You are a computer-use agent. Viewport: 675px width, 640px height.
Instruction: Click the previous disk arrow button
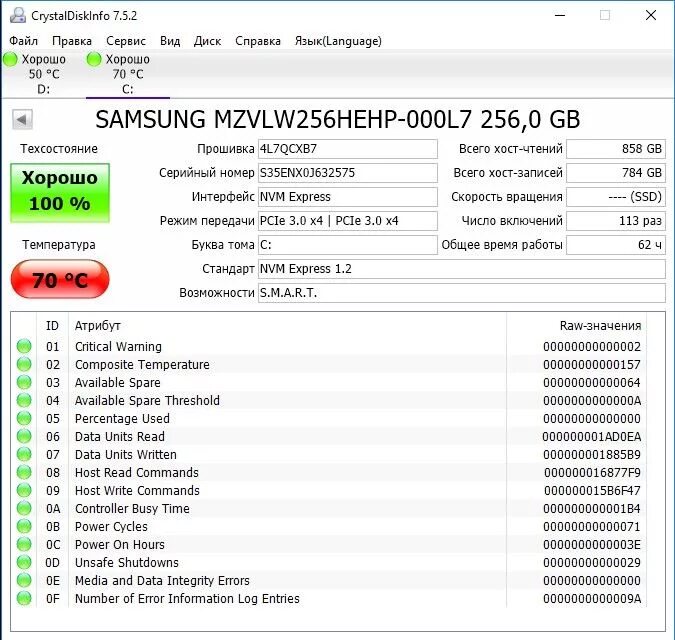pos(22,119)
